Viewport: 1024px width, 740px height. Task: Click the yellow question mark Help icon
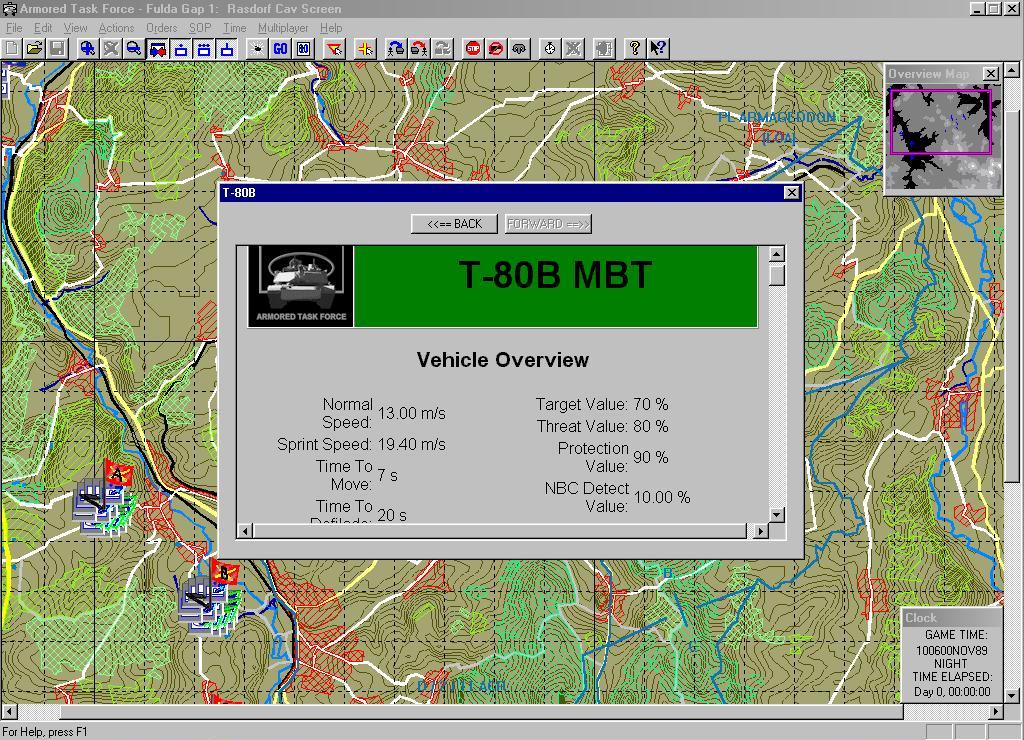pos(634,48)
